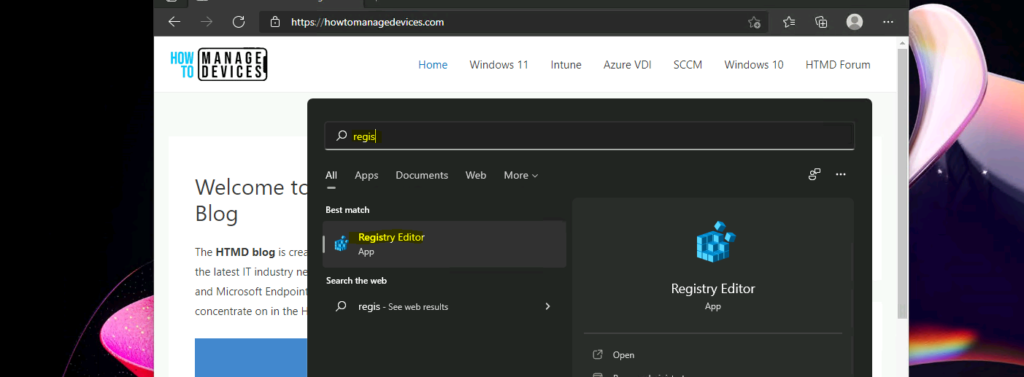Open the SCCM menu item
1024x377 pixels.
(688, 65)
